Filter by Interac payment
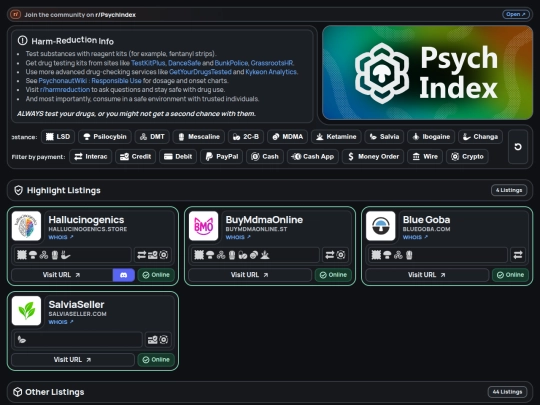 [91, 157]
